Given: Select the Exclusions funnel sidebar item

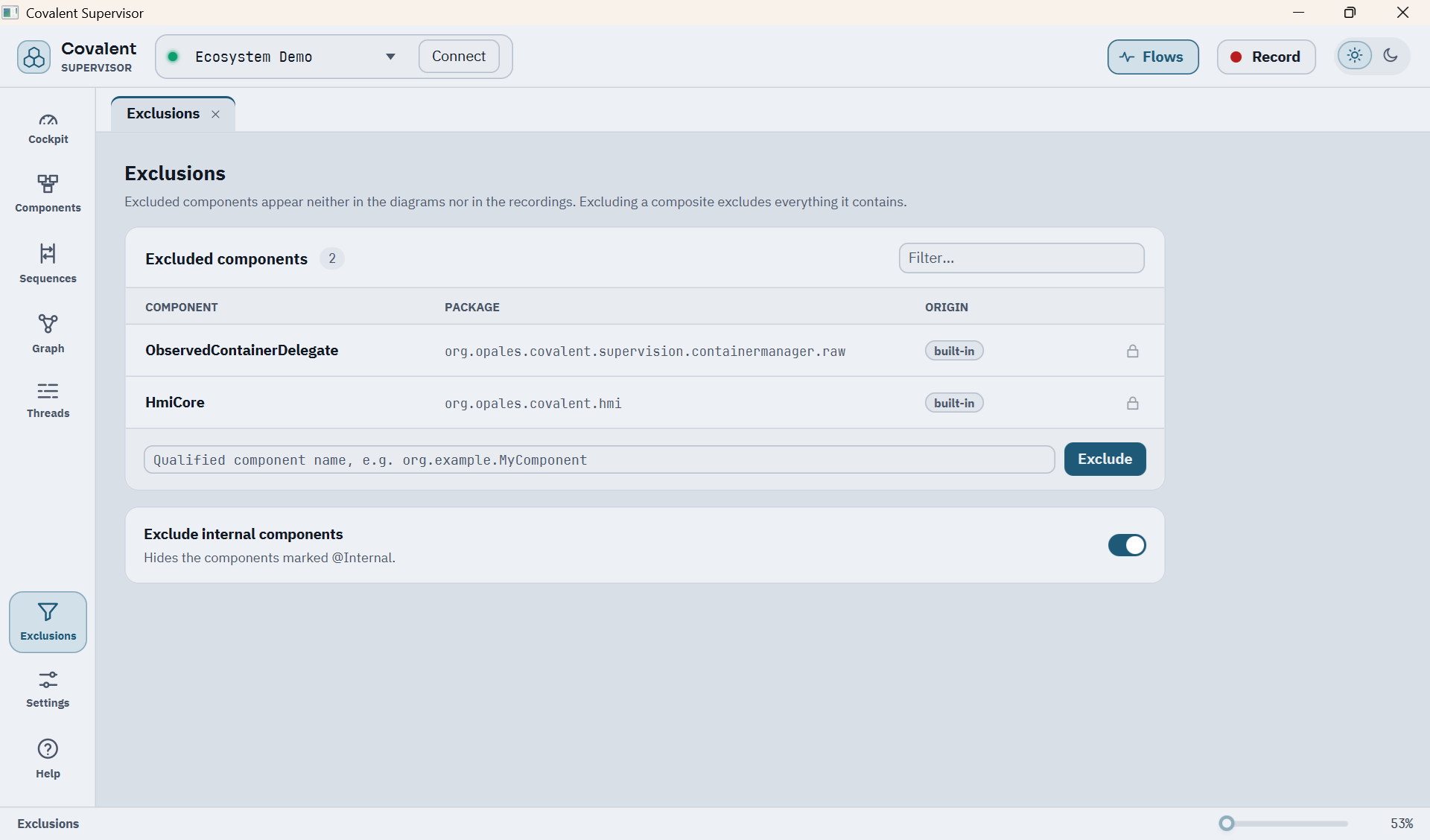Looking at the screenshot, I should coord(48,622).
